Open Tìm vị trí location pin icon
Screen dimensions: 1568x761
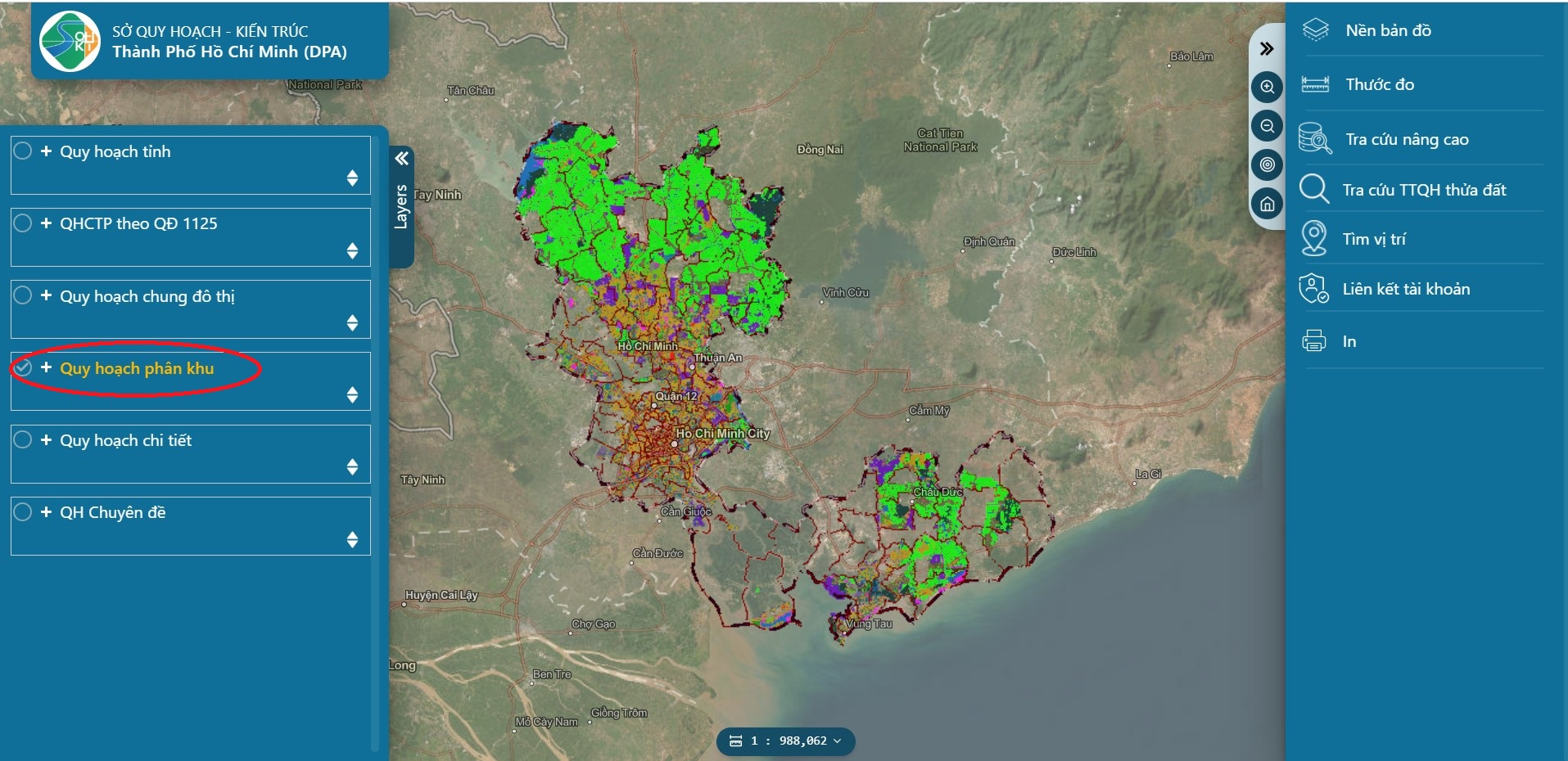tap(1313, 238)
